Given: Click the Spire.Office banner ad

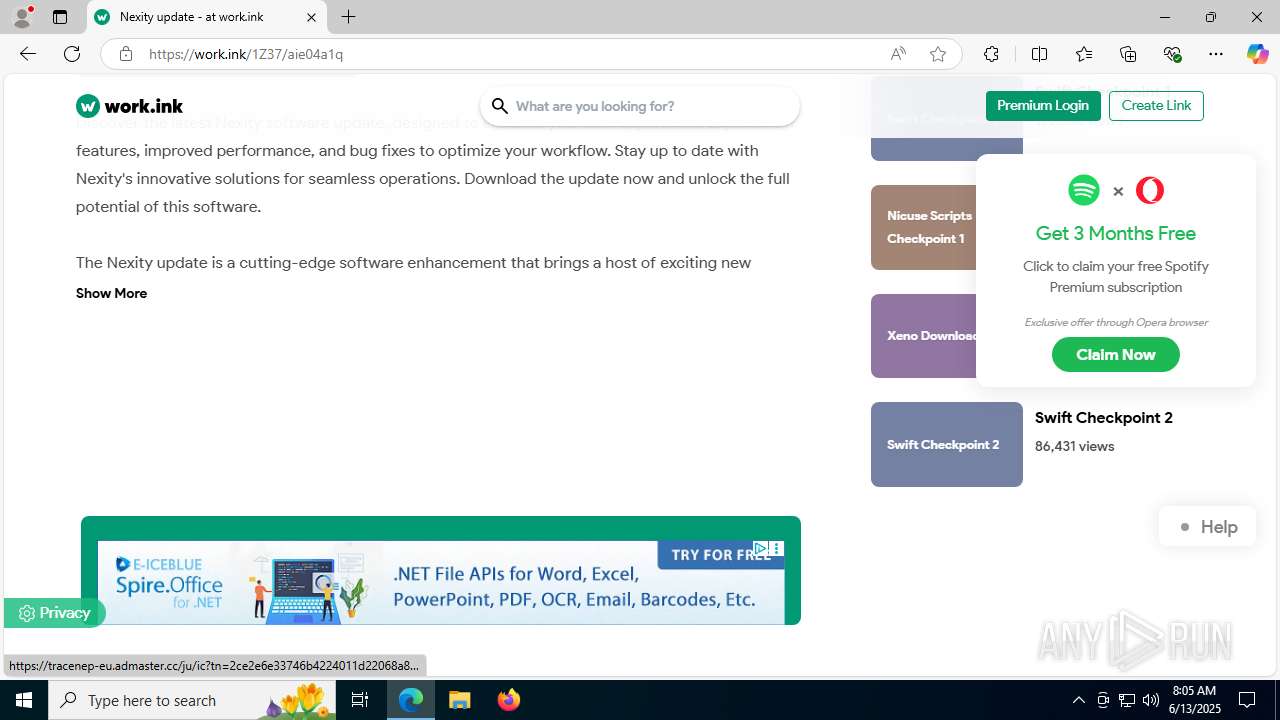Looking at the screenshot, I should 441,583.
